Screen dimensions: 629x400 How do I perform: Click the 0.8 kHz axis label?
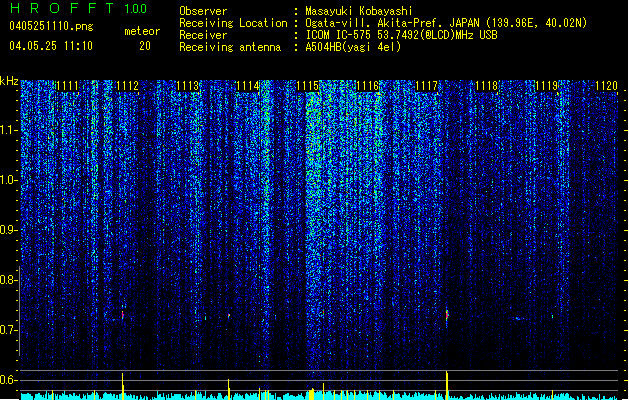tap(9, 280)
